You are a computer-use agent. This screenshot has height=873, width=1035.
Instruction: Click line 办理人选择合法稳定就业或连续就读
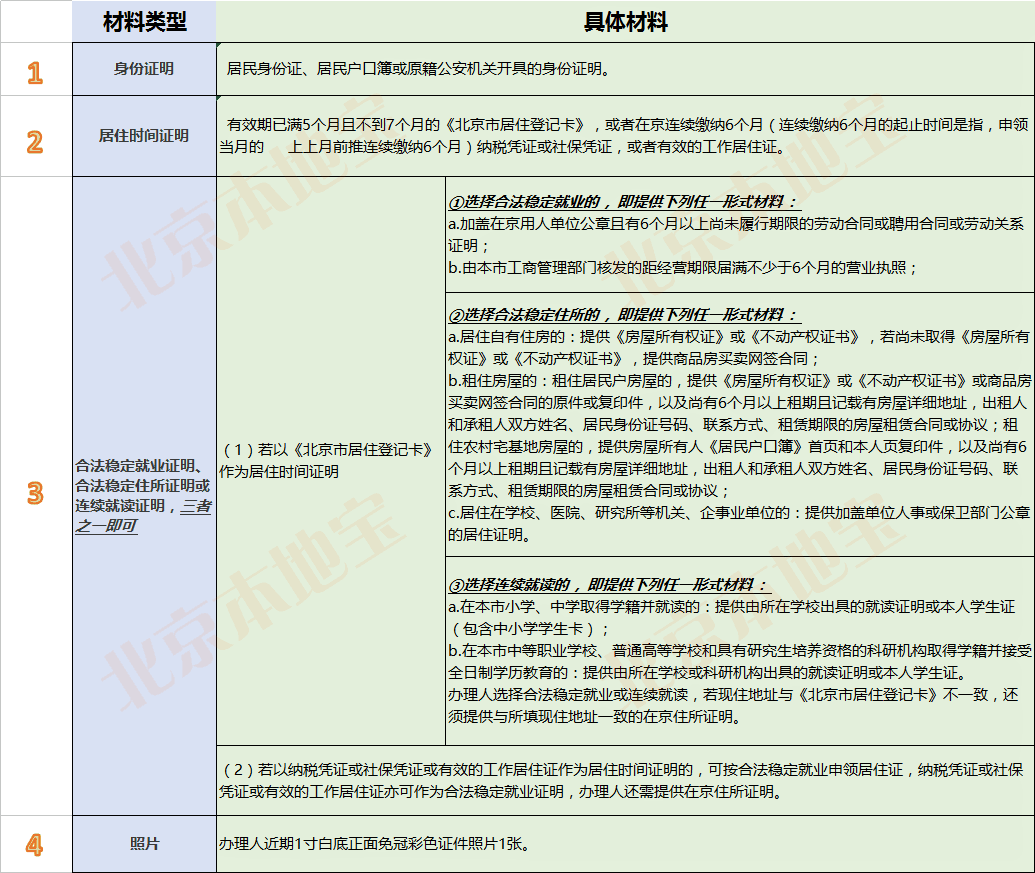(733, 705)
